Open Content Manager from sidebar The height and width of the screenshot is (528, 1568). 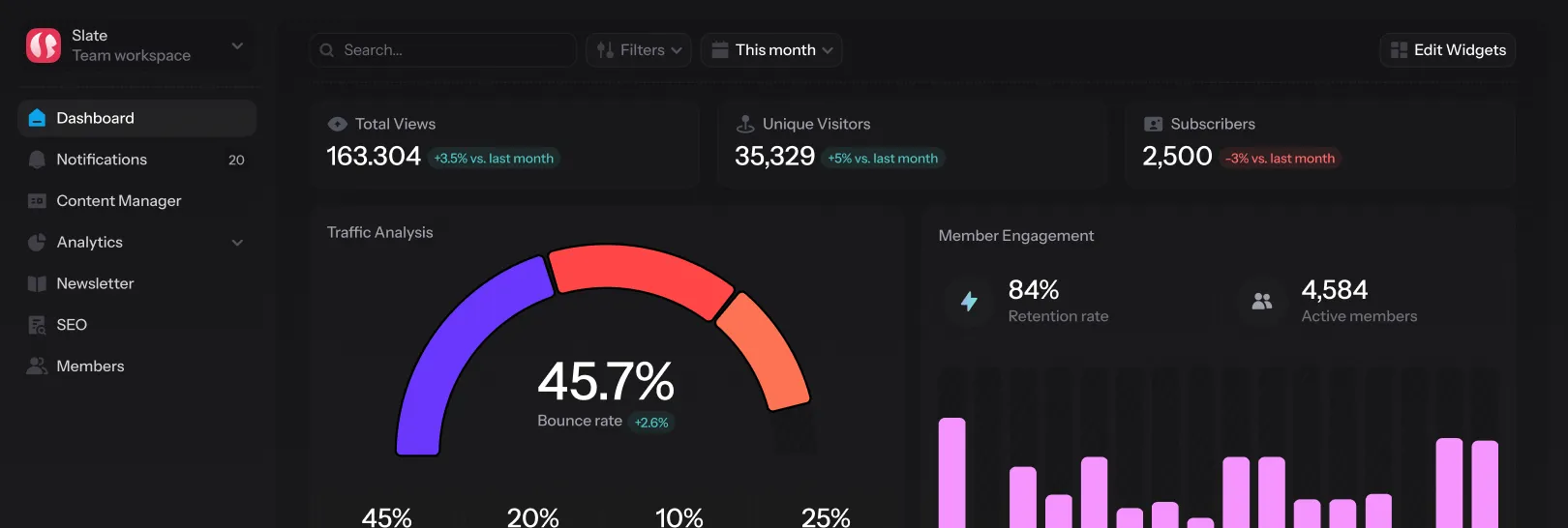point(119,201)
